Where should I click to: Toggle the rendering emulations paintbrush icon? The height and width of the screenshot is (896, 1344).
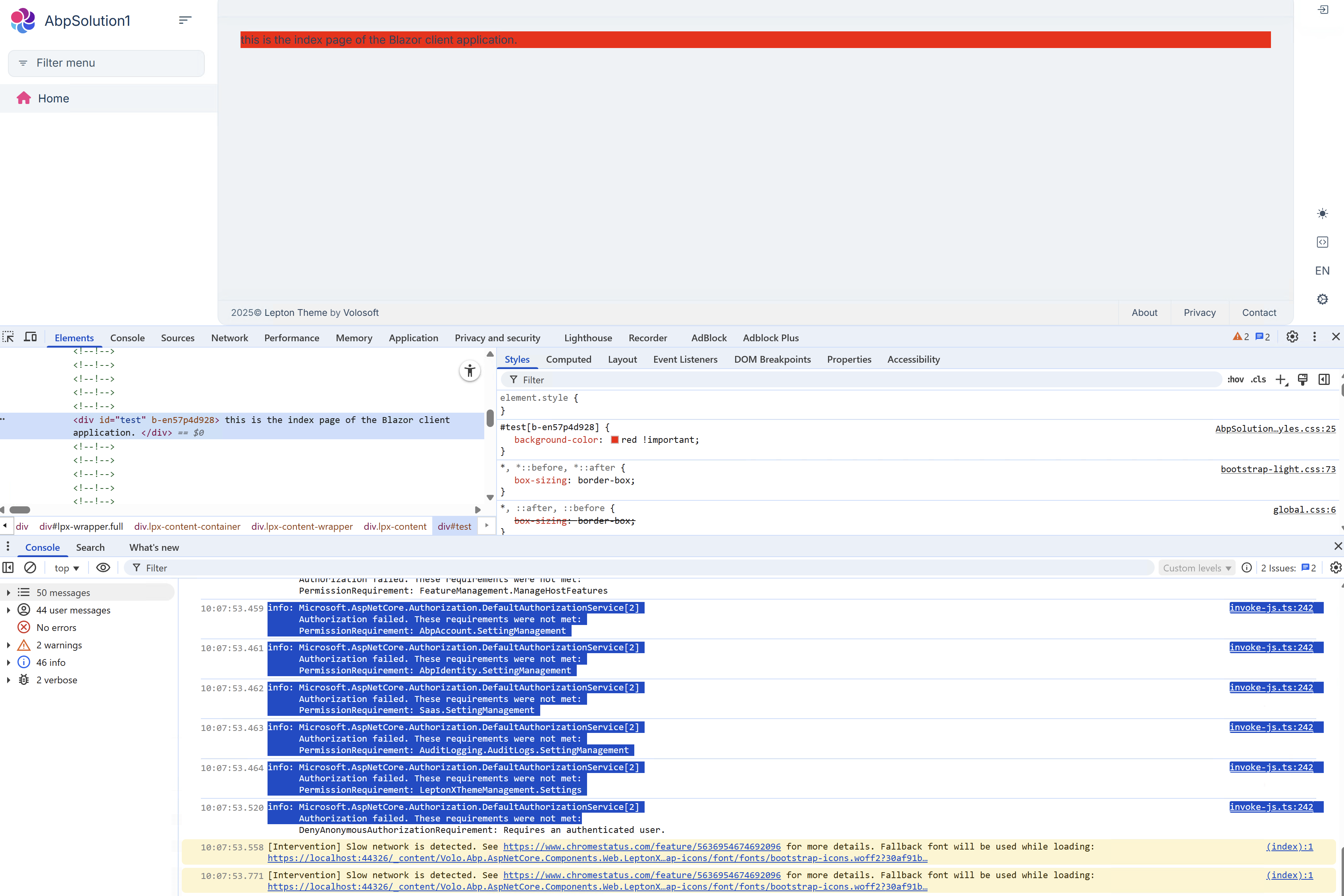point(1303,380)
